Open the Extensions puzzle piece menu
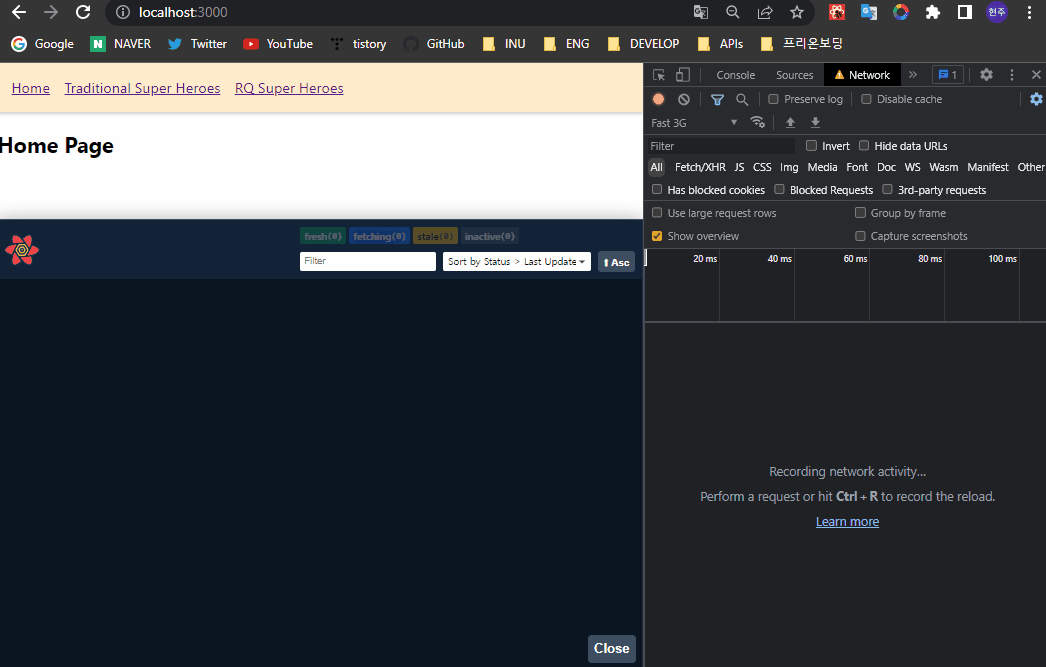Screen dimensions: 1046x667 [933, 12]
